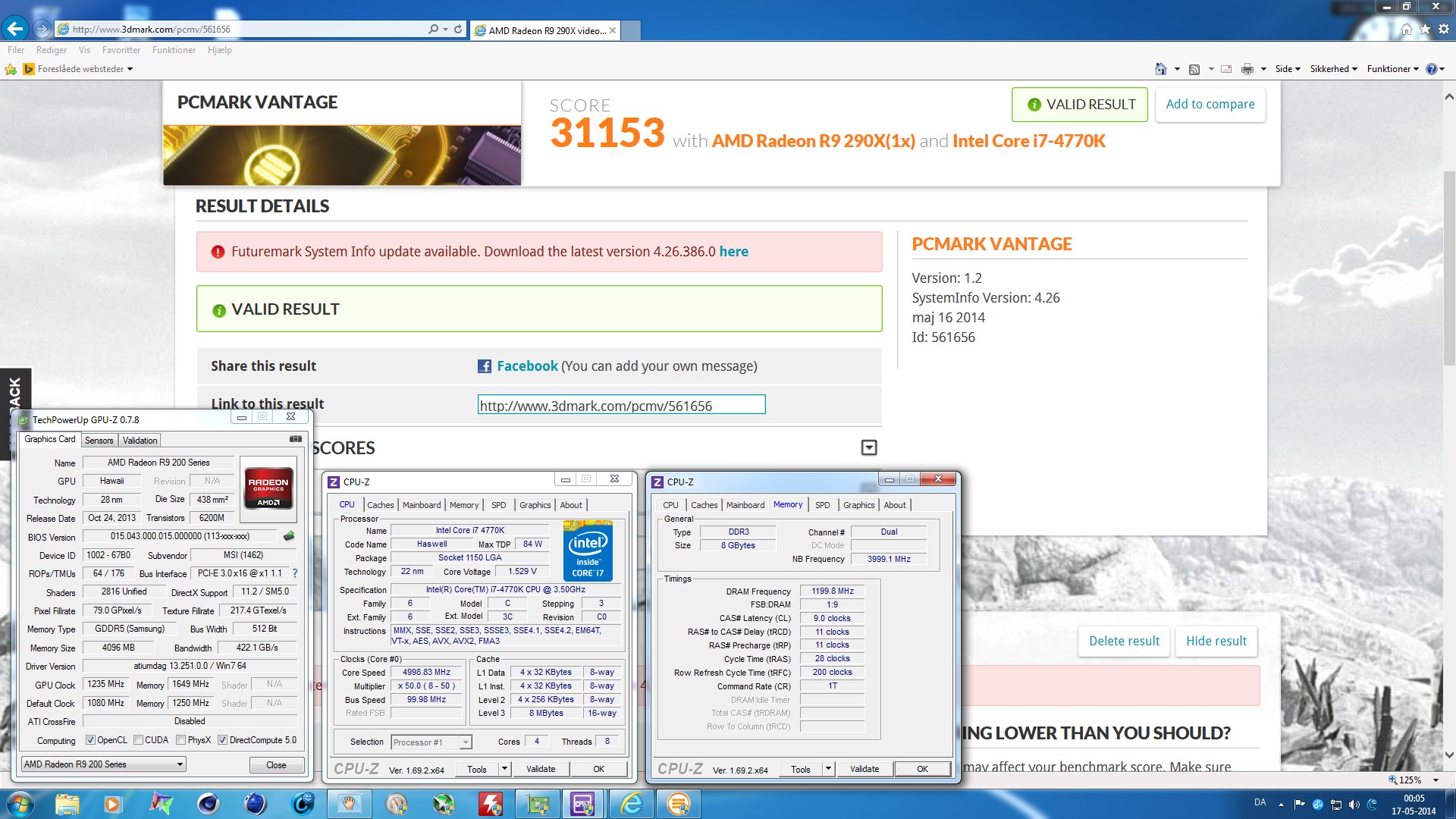Click GPU-Z screenshot camera icon

coord(296,439)
